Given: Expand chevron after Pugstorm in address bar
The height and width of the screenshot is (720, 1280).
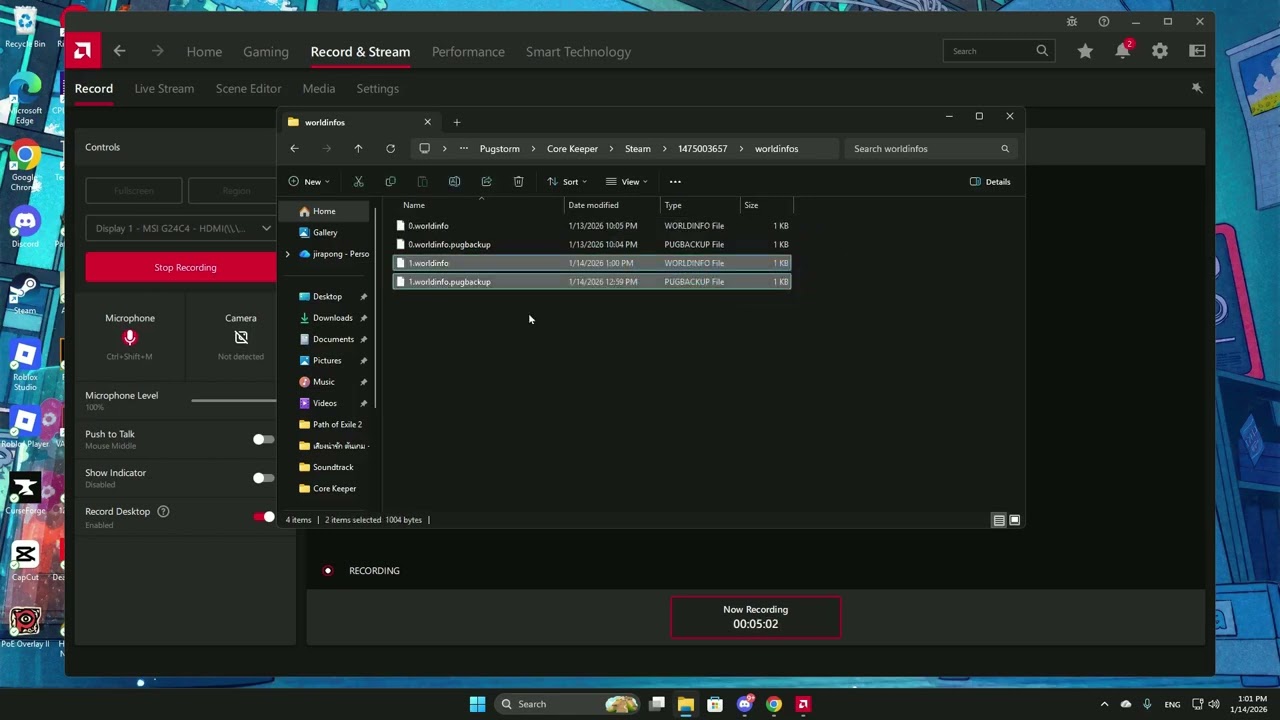Looking at the screenshot, I should point(533,149).
